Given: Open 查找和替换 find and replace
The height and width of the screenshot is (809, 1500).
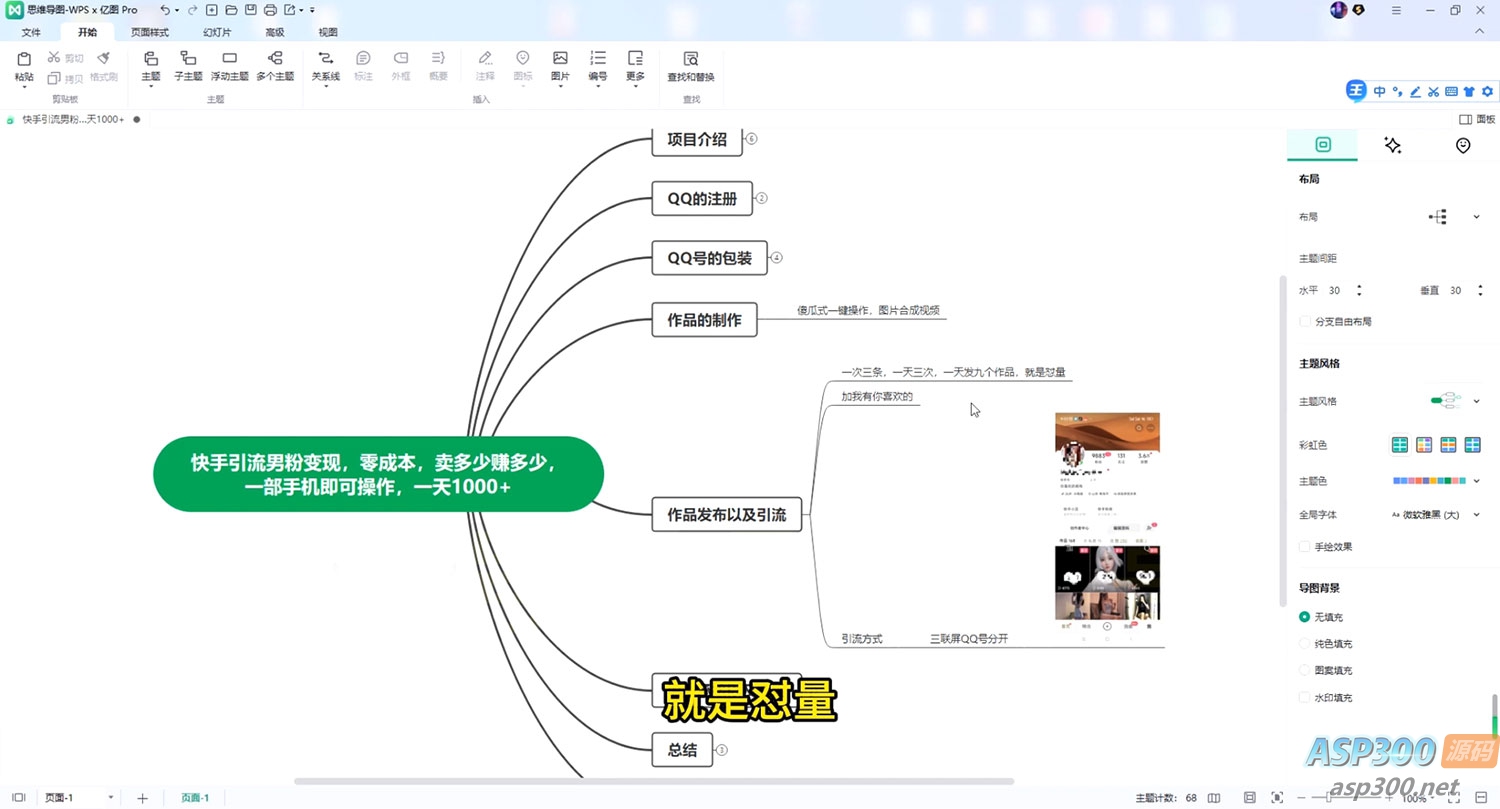Looking at the screenshot, I should 691,66.
